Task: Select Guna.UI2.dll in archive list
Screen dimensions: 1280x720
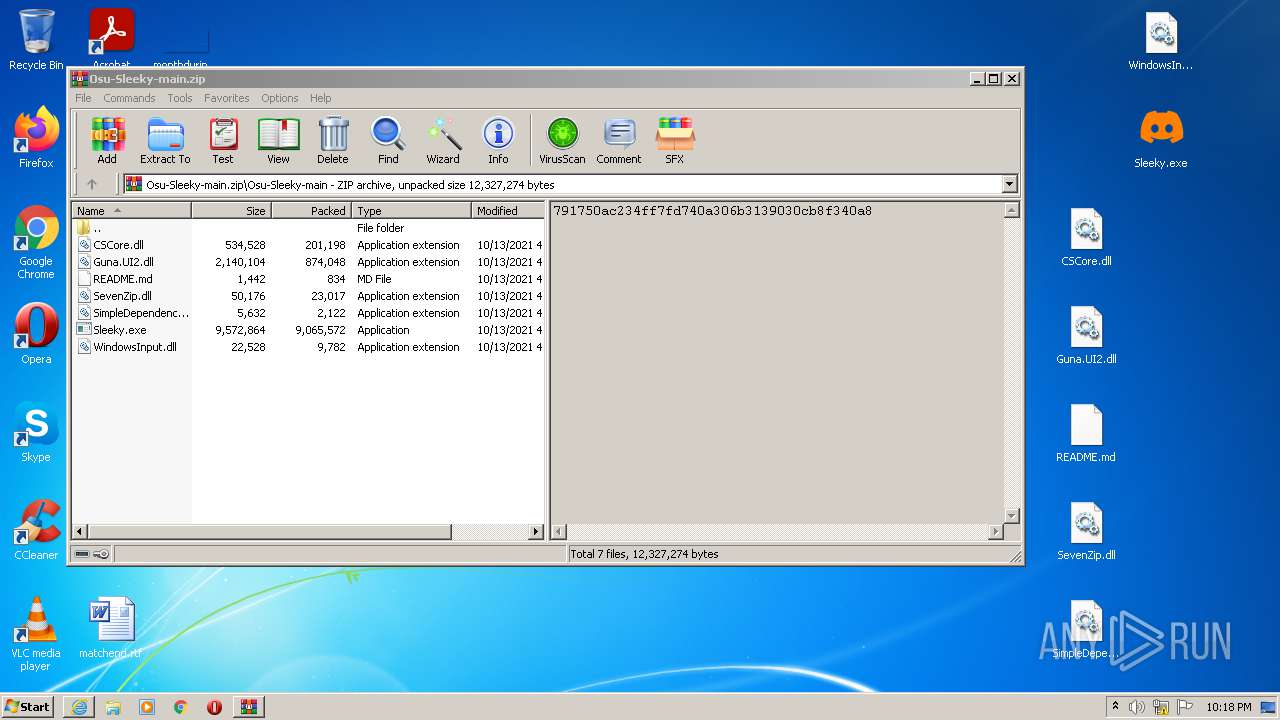Action: pyautogui.click(x=308, y=262)
